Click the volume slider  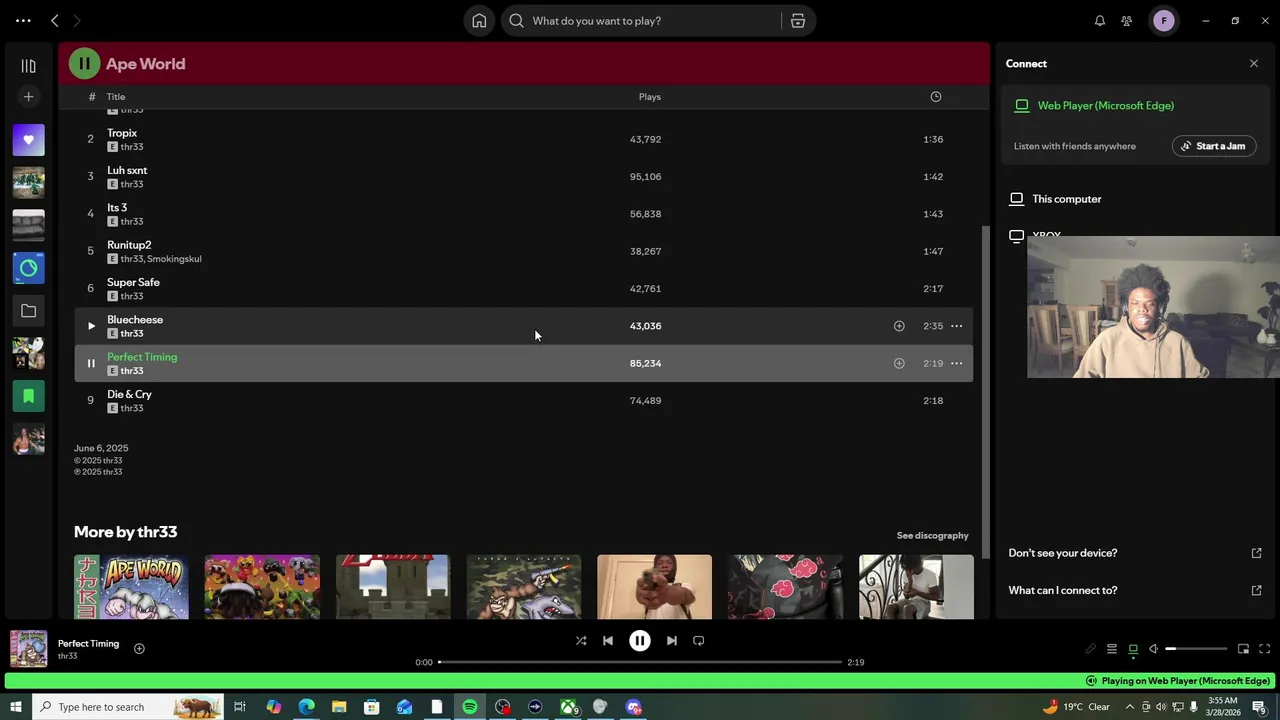1196,649
